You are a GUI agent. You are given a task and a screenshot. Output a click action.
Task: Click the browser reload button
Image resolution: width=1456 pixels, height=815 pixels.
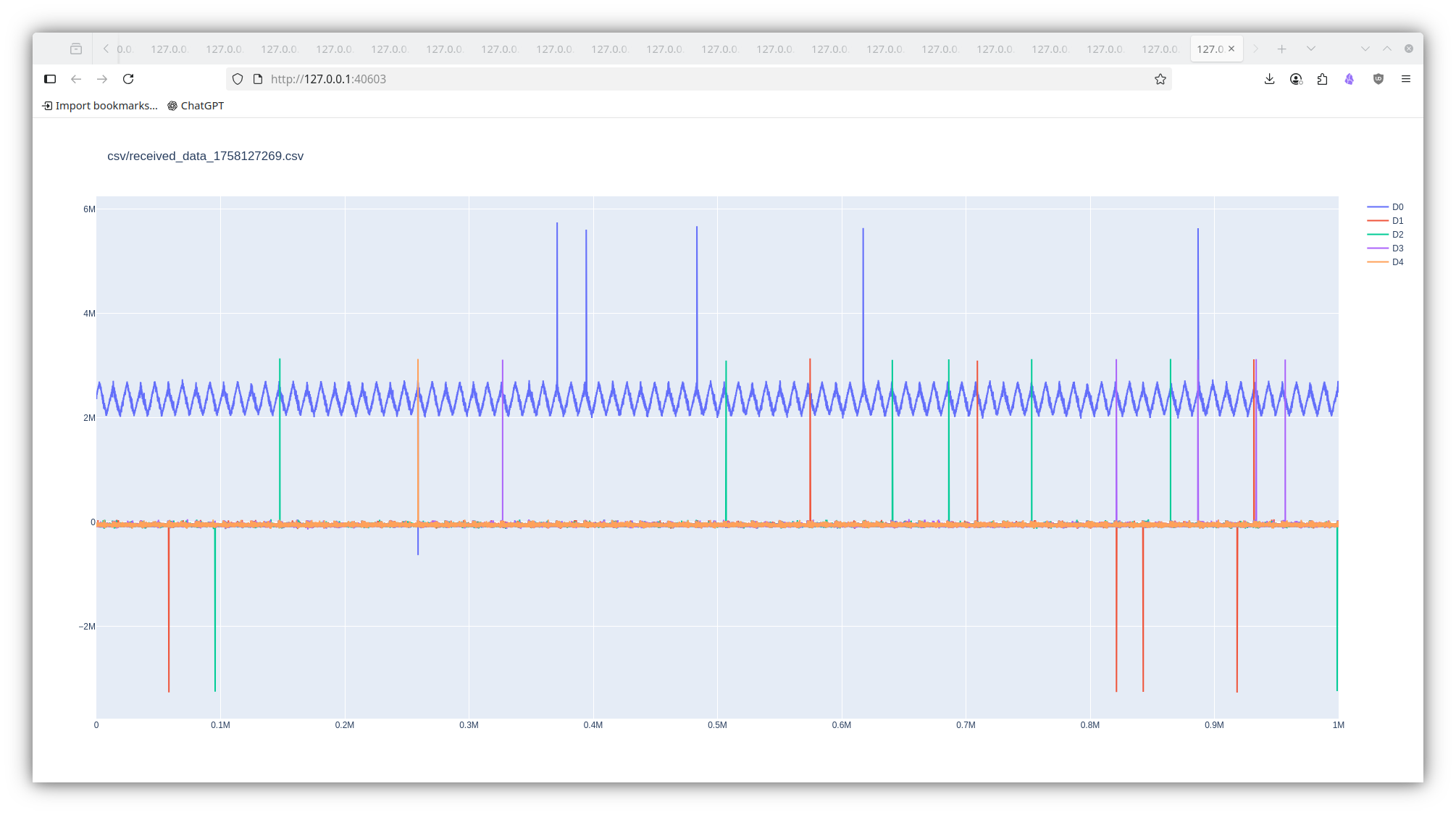pyautogui.click(x=128, y=79)
